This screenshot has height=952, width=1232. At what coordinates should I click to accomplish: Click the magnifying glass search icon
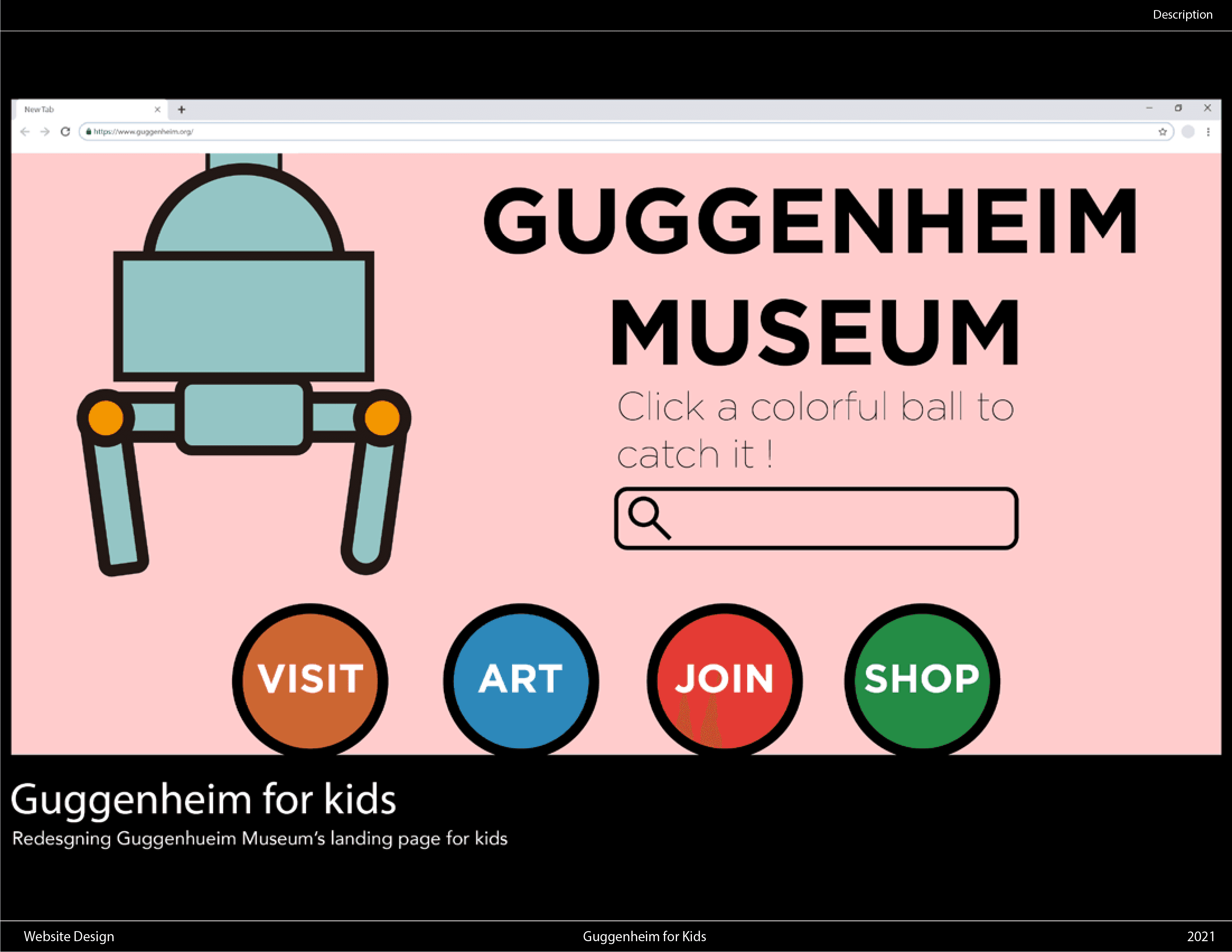pos(649,518)
